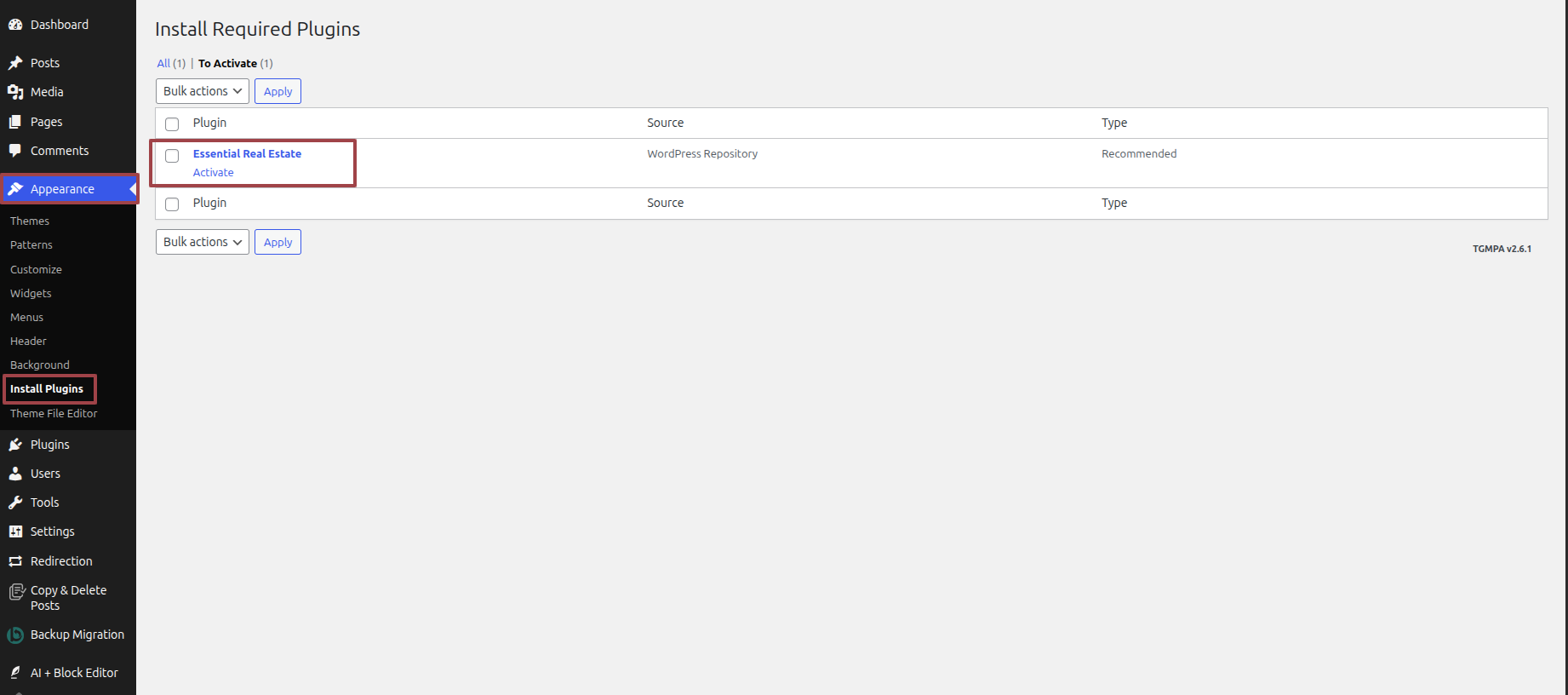The height and width of the screenshot is (695, 1568).
Task: Open the Customize submenu item
Action: (36, 269)
